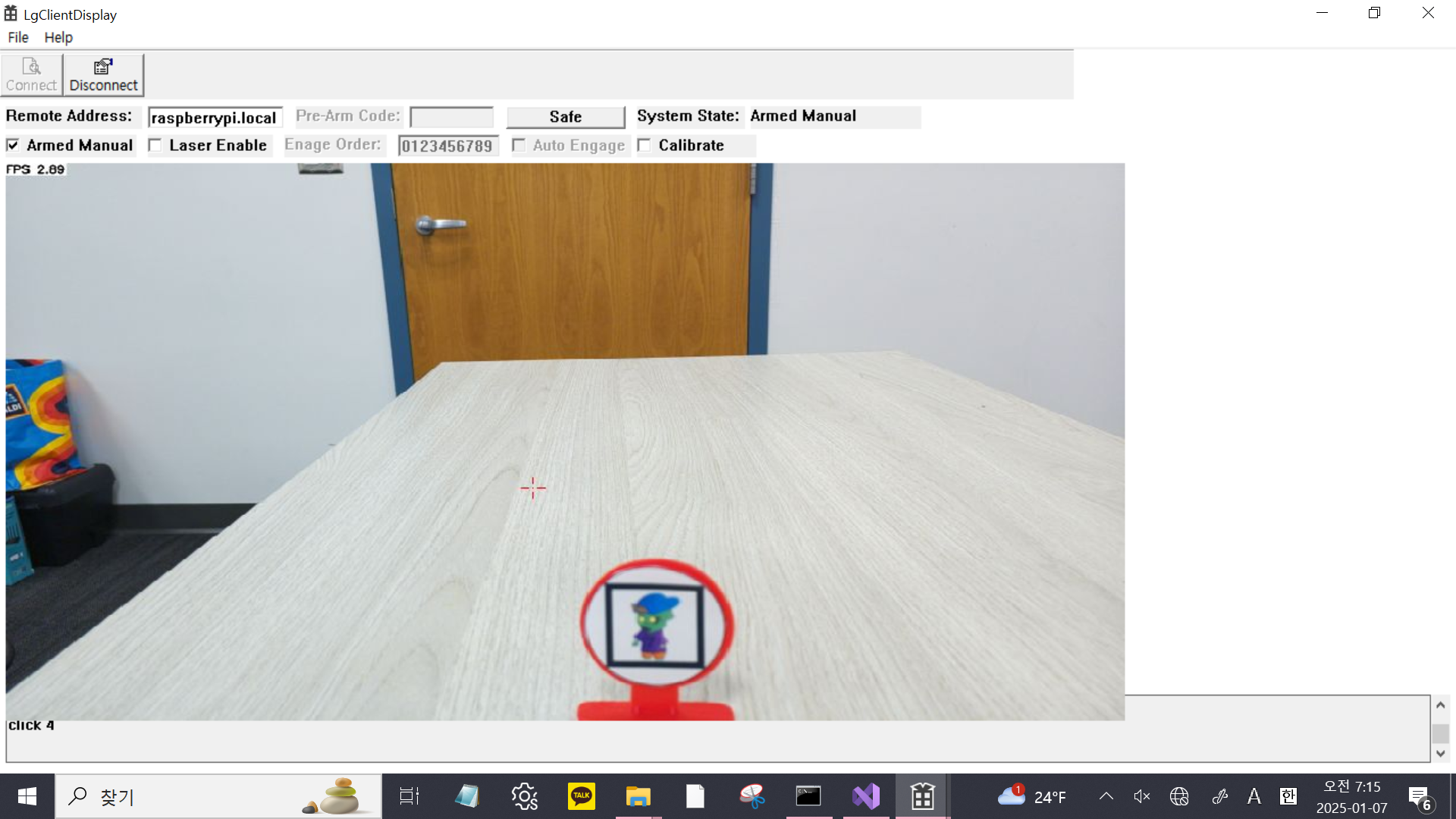Uncheck the Armed Manual checkbox
This screenshot has width=1456, height=819.
tap(13, 145)
